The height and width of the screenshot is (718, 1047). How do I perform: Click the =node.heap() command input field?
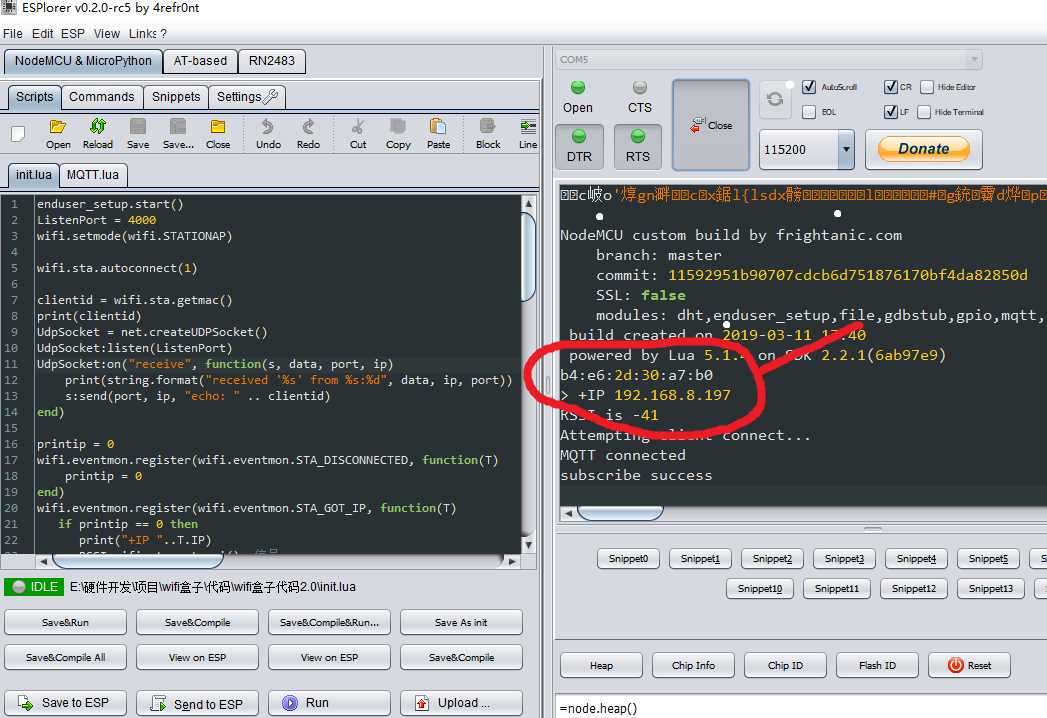(801, 708)
